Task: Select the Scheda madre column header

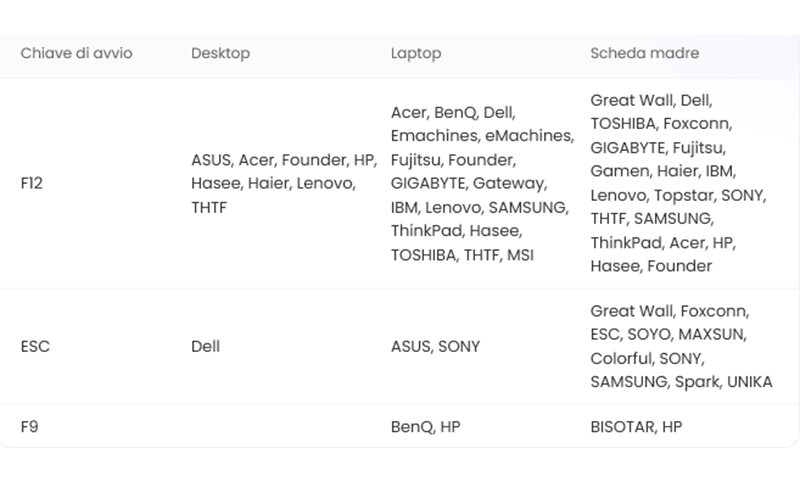Action: coord(644,53)
